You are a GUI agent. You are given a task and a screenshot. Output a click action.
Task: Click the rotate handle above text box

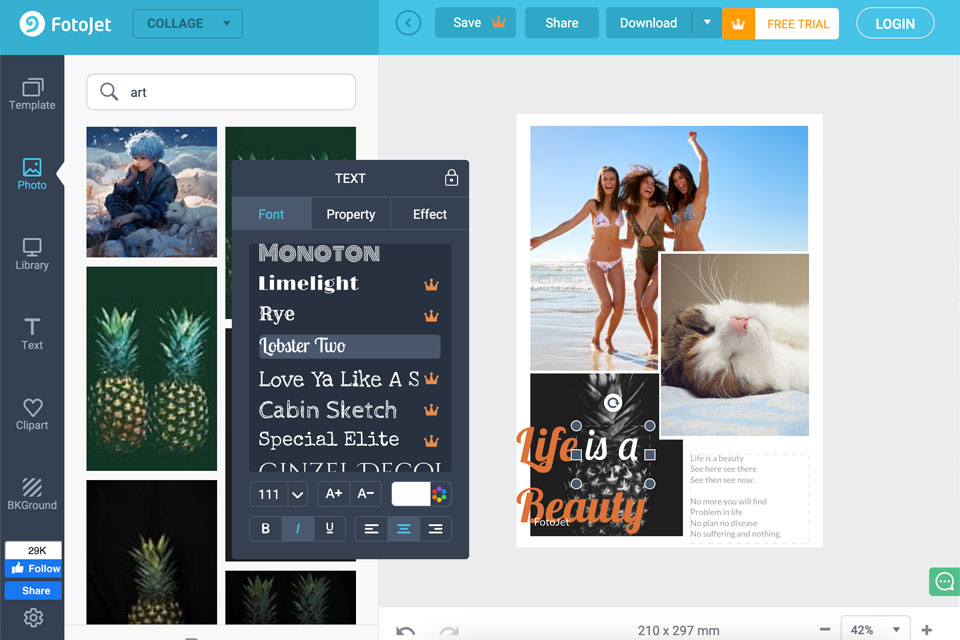tap(613, 402)
